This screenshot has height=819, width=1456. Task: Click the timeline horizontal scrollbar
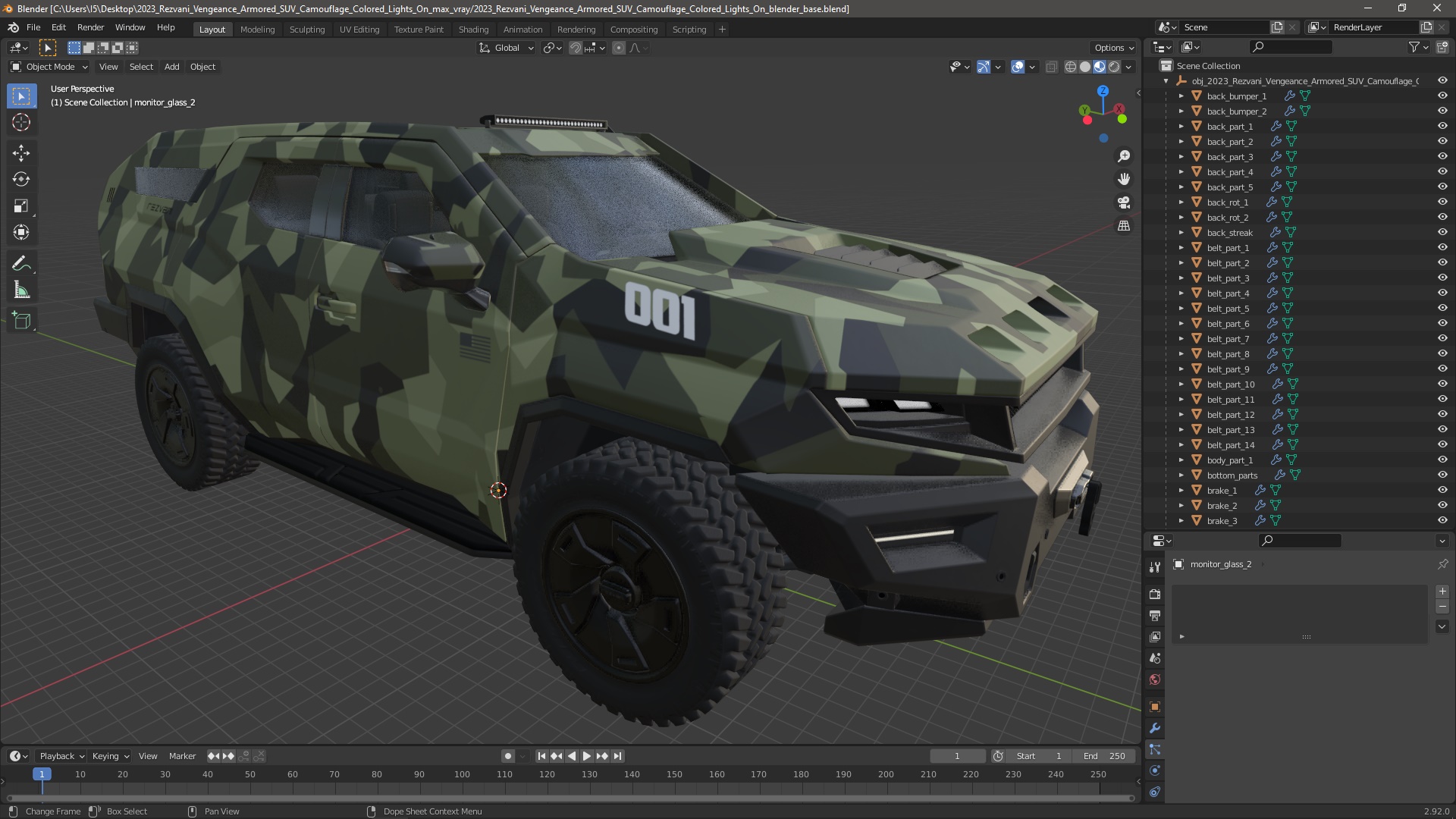click(570, 798)
